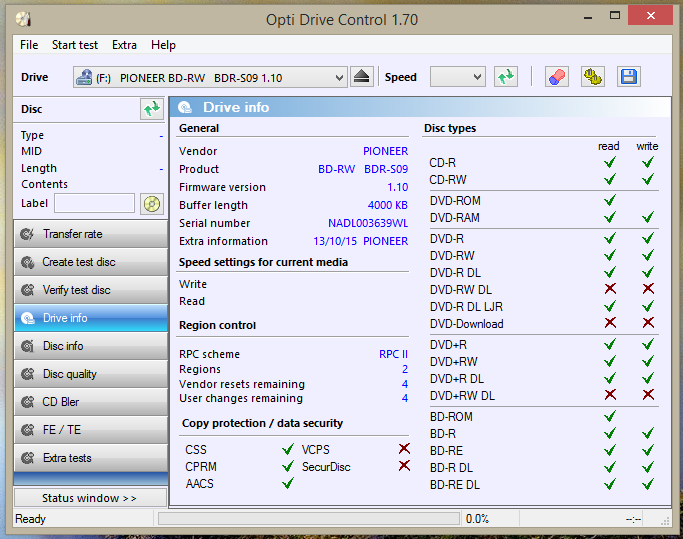Click the RPC II scheme value
This screenshot has height=539, width=683.
pos(393,354)
